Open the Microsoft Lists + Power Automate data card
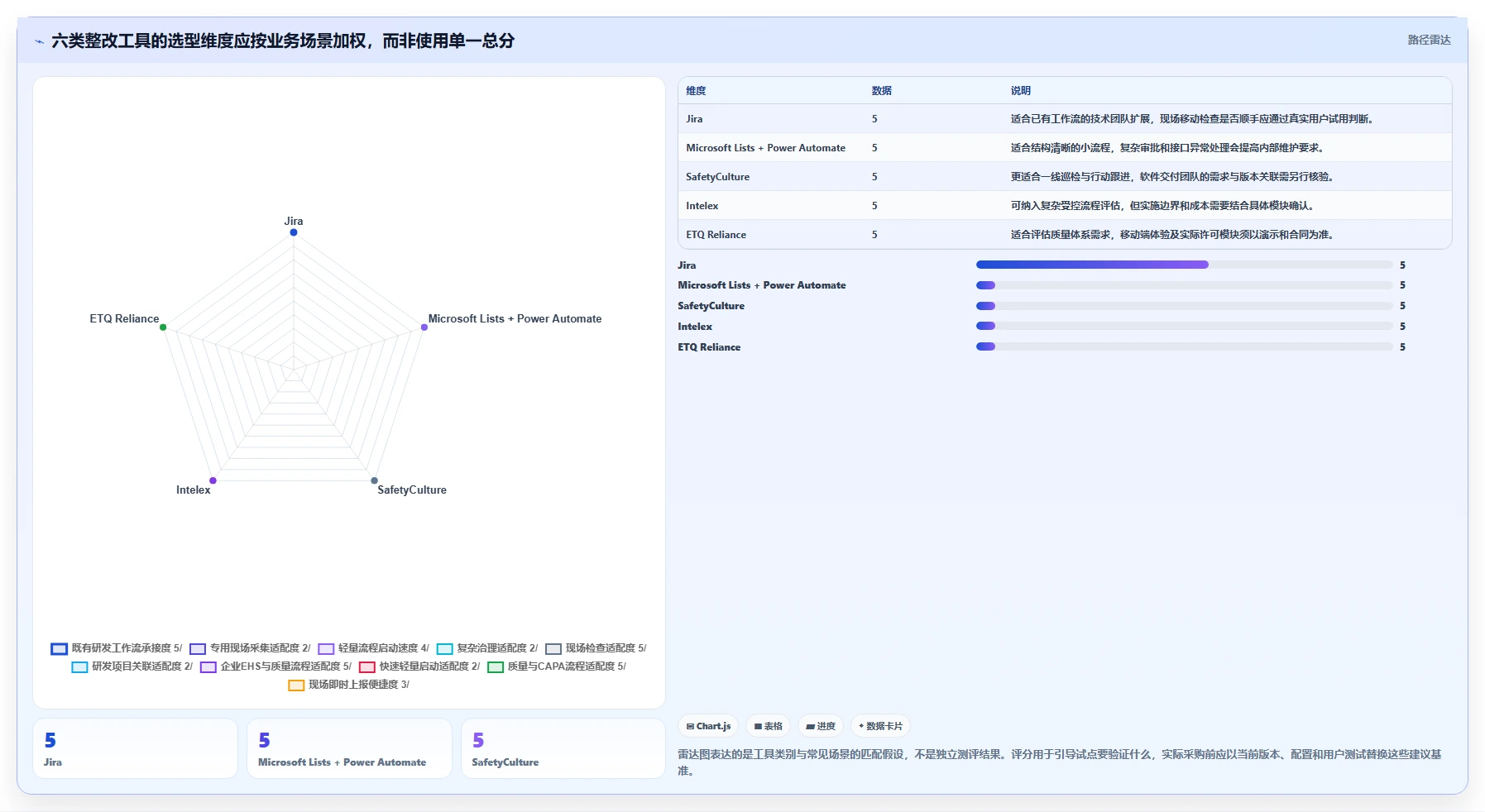 (x=349, y=748)
